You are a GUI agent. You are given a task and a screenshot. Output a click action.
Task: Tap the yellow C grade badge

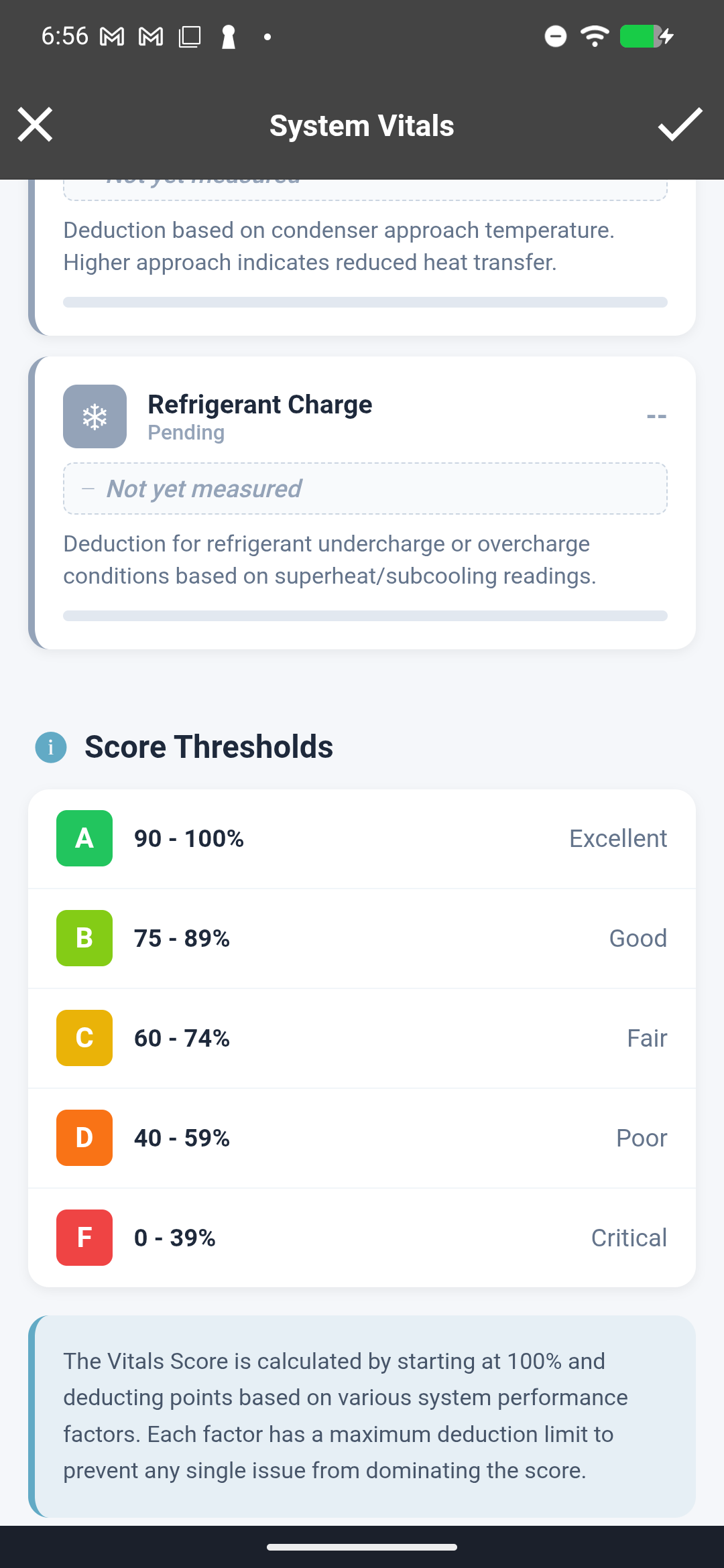(x=84, y=1038)
